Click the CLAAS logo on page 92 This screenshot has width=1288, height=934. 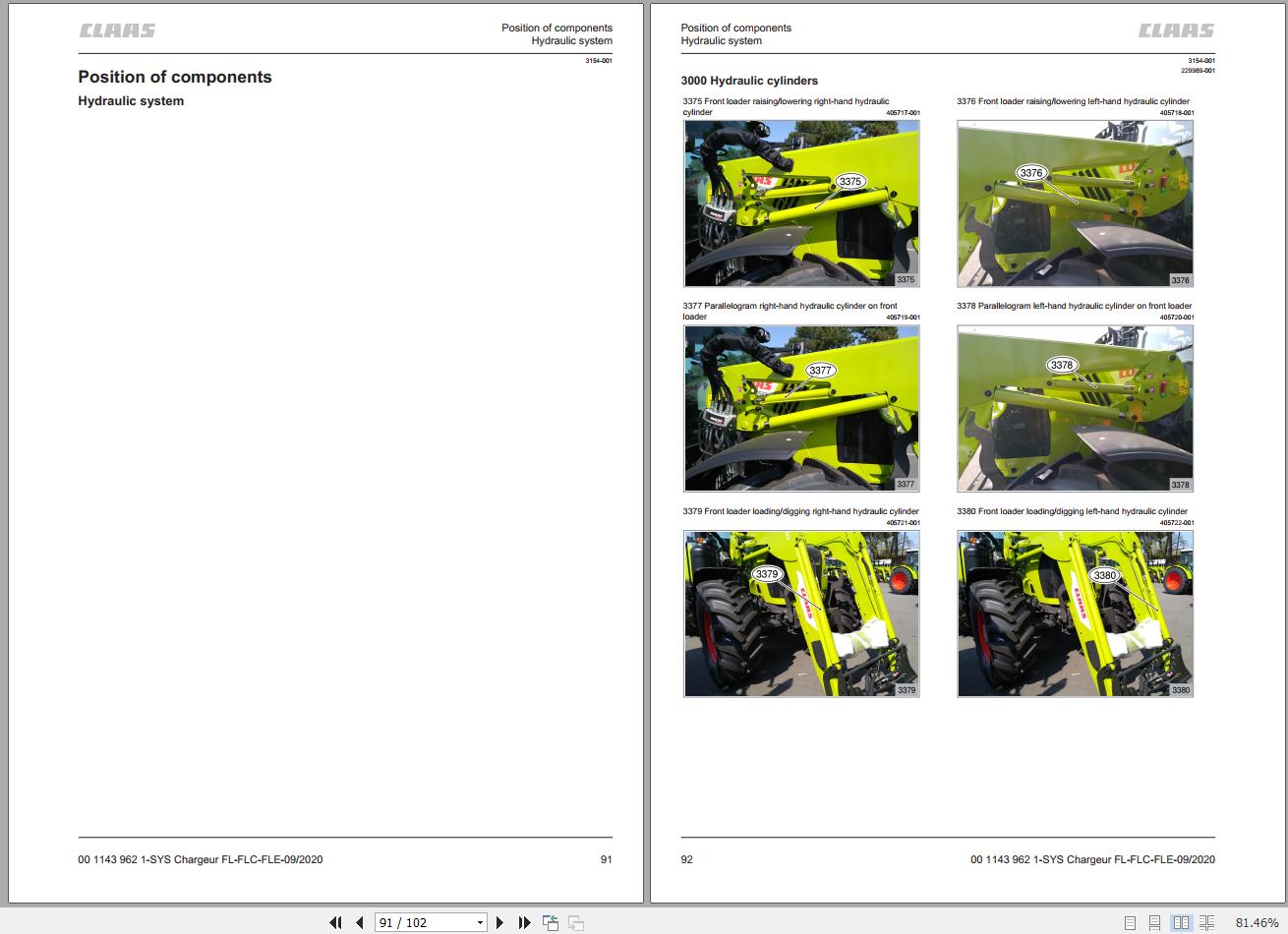(1177, 30)
